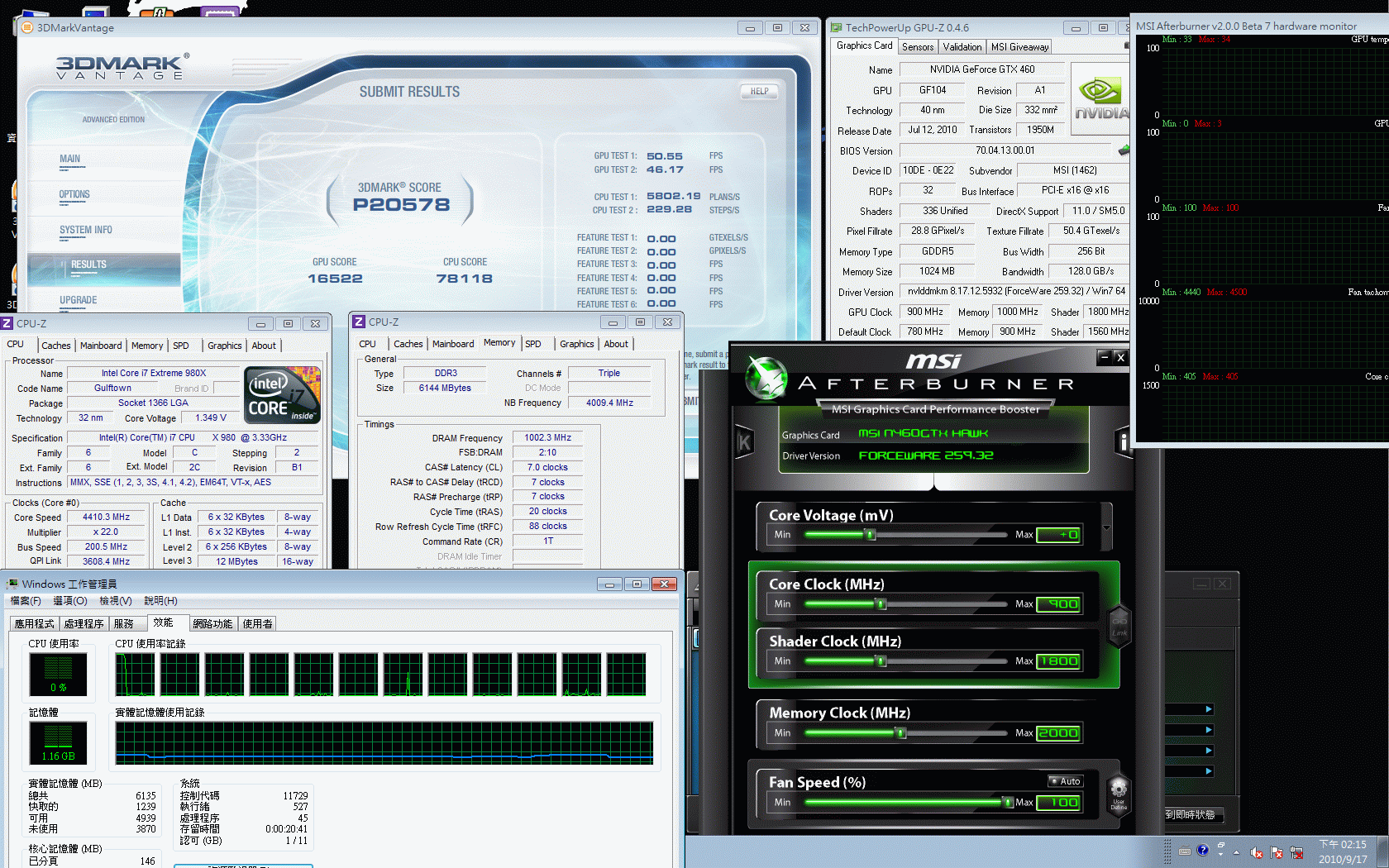This screenshot has width=1389, height=868.
Task: Maximize the Task Manager window
Action: coord(637,584)
